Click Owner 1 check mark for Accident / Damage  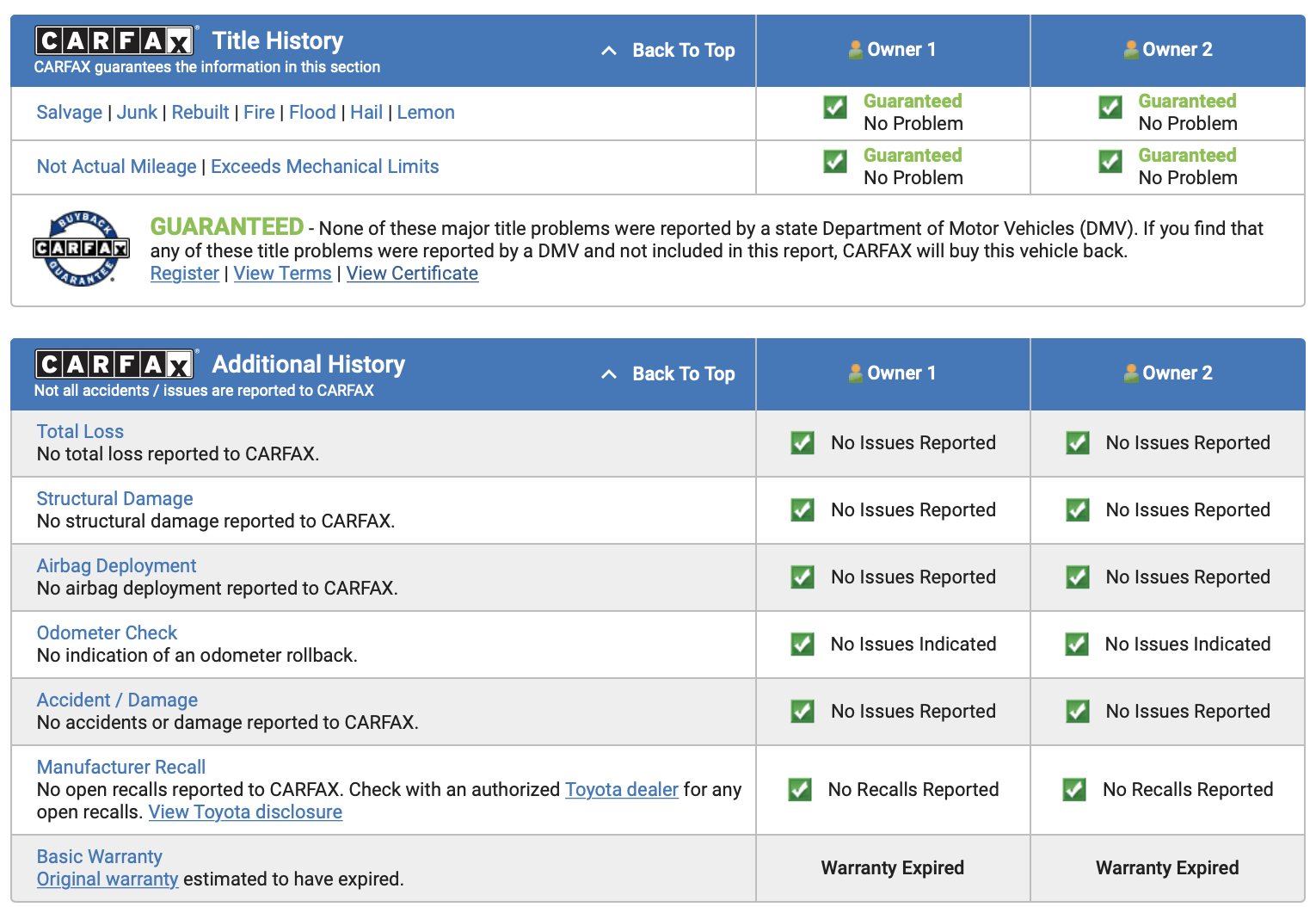coord(803,712)
